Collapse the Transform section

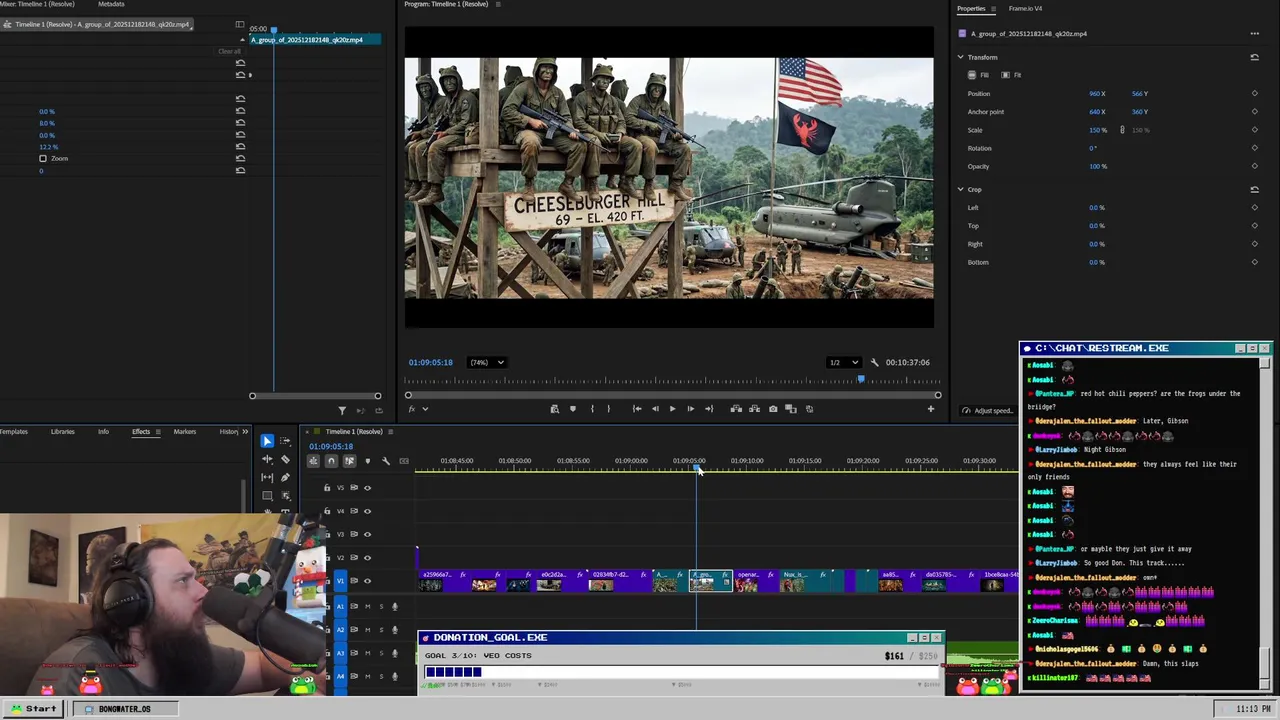(x=961, y=57)
